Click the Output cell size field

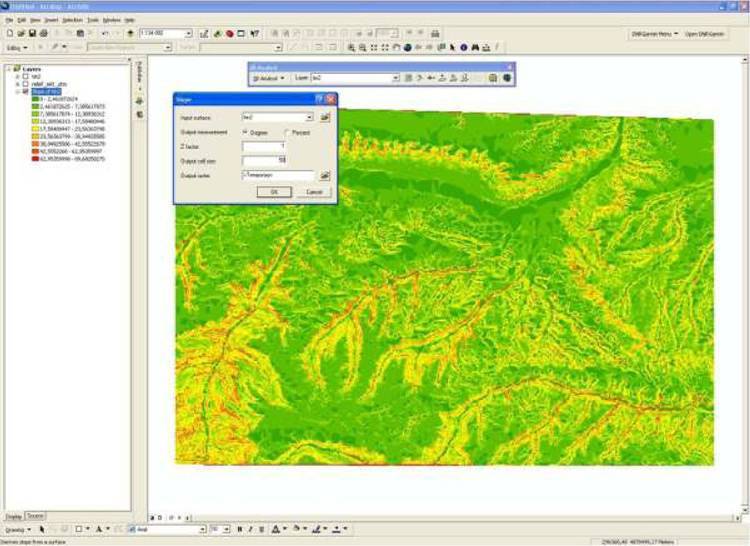[x=264, y=161]
